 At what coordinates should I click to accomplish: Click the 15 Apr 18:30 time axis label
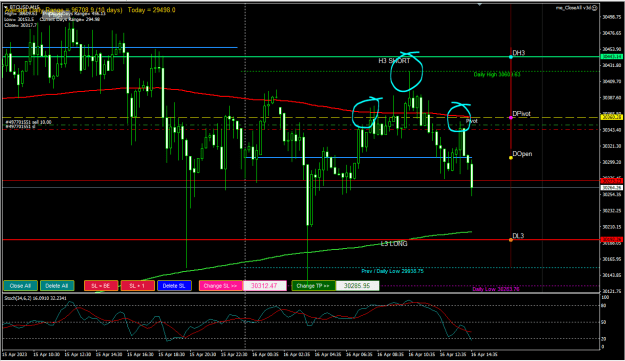(x=171, y=354)
